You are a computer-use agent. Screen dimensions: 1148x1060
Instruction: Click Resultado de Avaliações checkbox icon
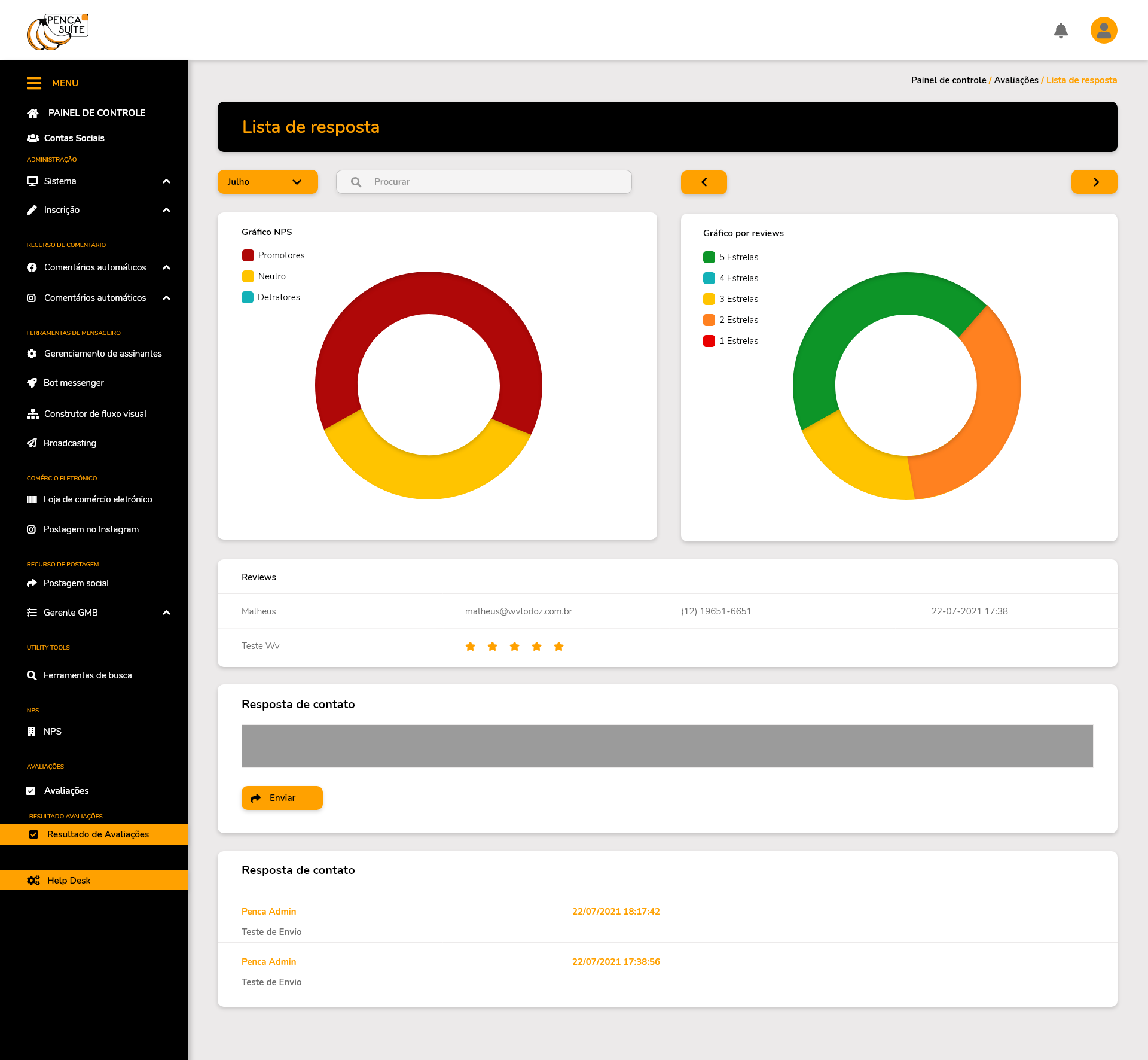click(34, 834)
